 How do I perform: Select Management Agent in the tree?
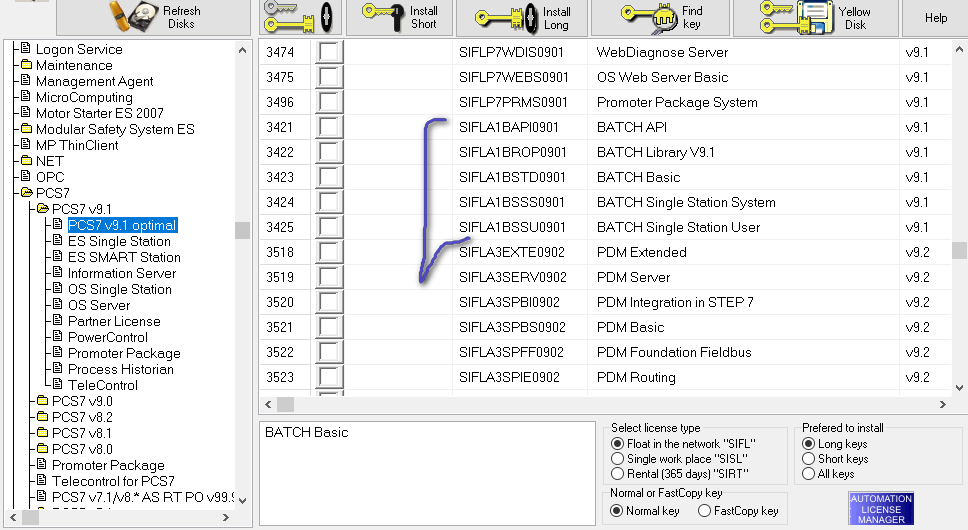tap(94, 81)
